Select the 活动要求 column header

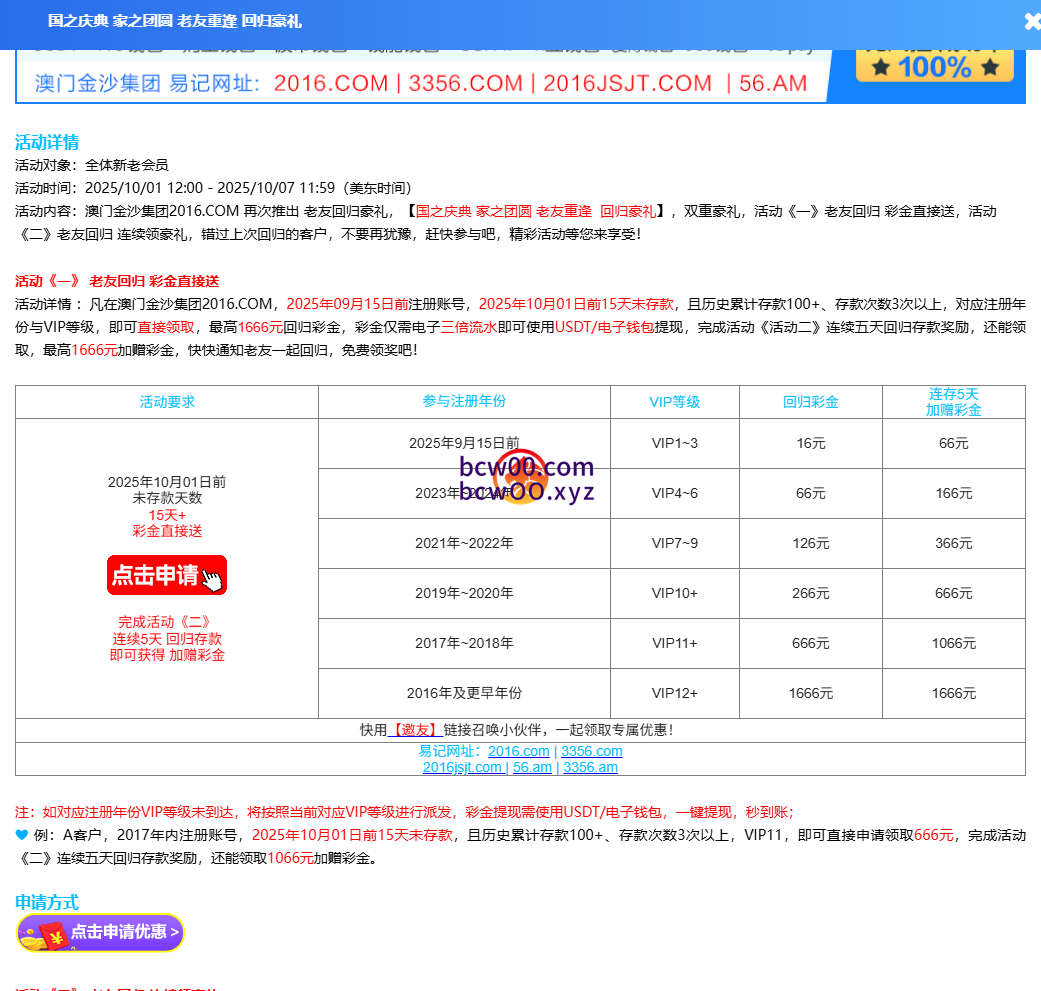[x=167, y=402]
